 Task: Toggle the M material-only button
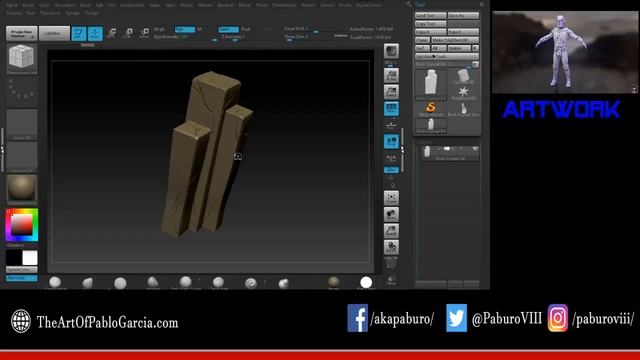tap(200, 29)
